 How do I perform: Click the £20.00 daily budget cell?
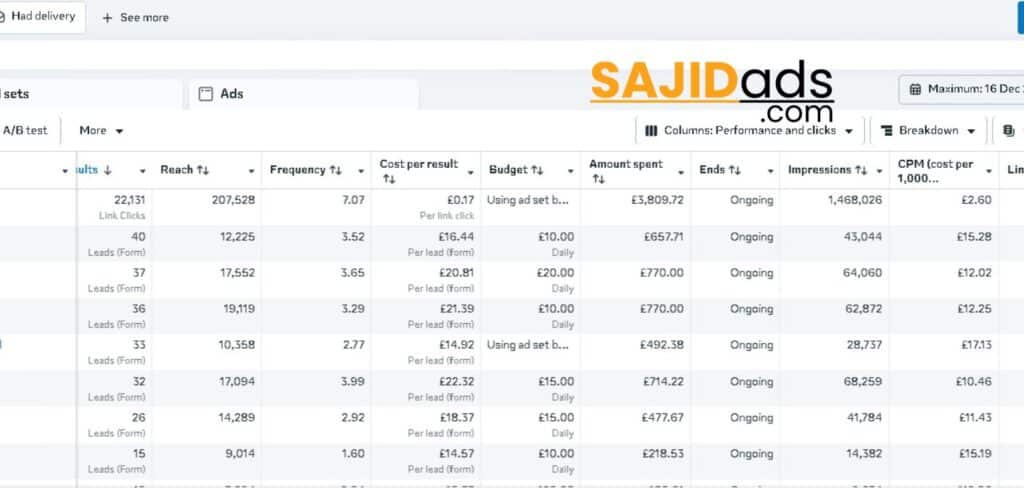coord(555,273)
